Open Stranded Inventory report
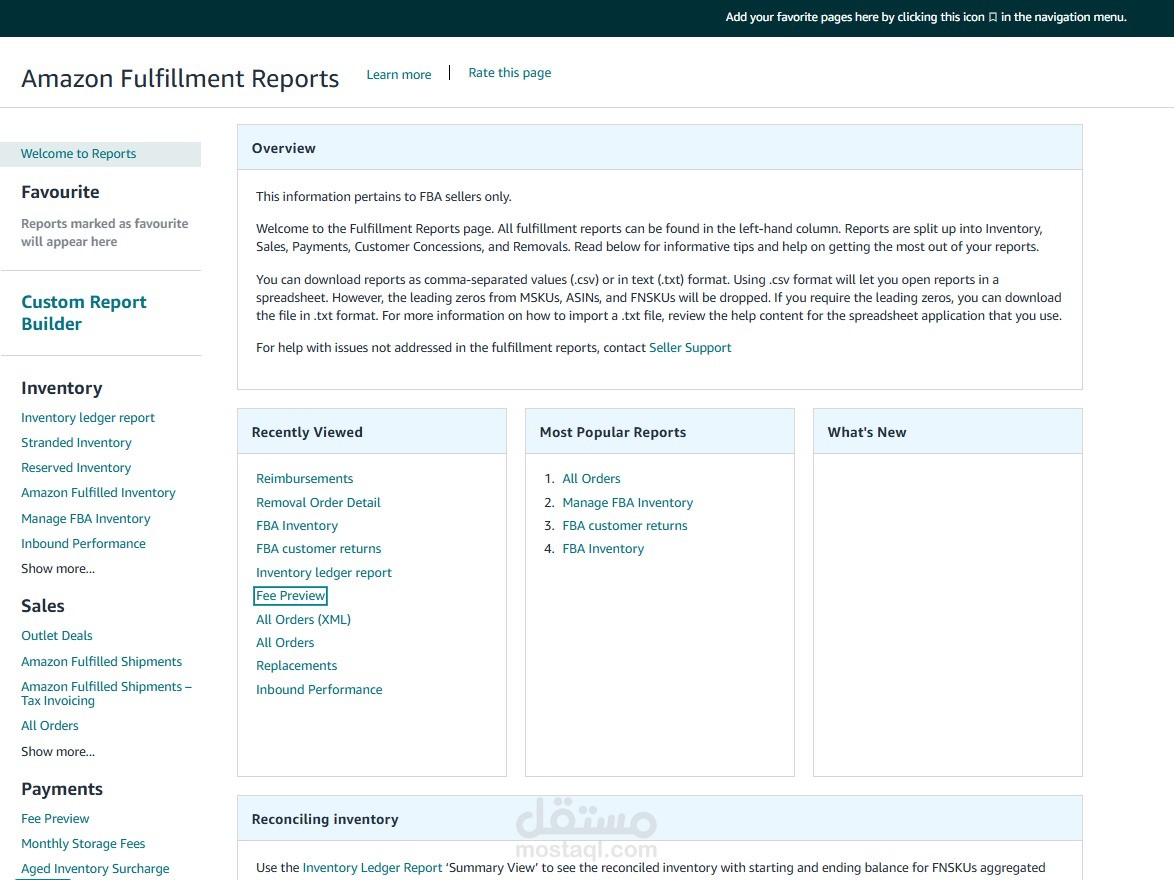The image size is (1174, 880). pos(76,443)
